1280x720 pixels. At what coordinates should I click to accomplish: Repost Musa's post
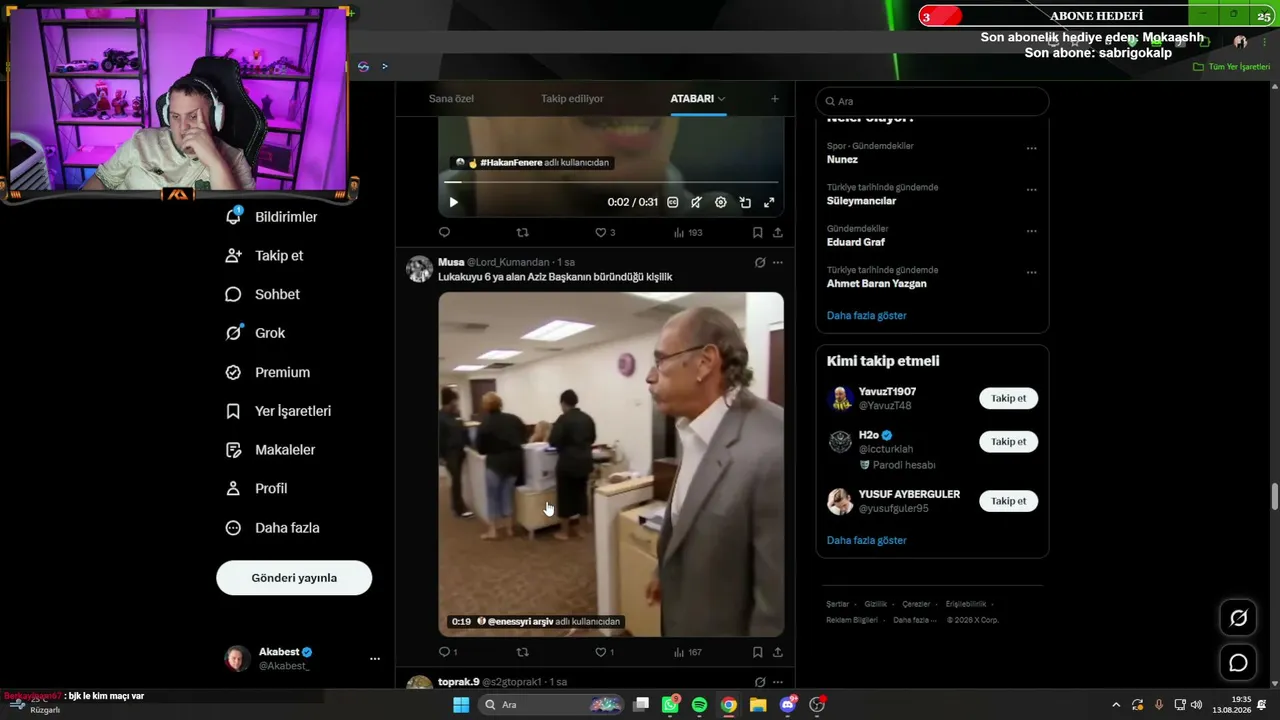(x=522, y=652)
